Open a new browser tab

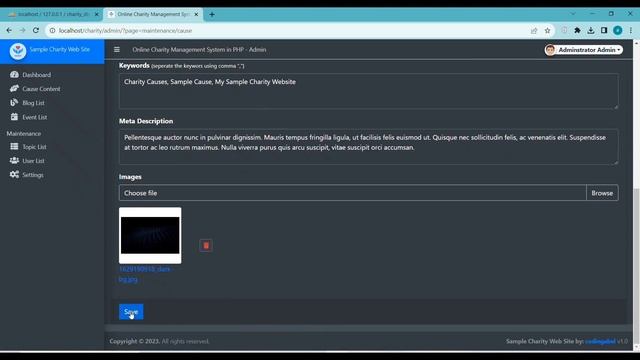pos(212,14)
